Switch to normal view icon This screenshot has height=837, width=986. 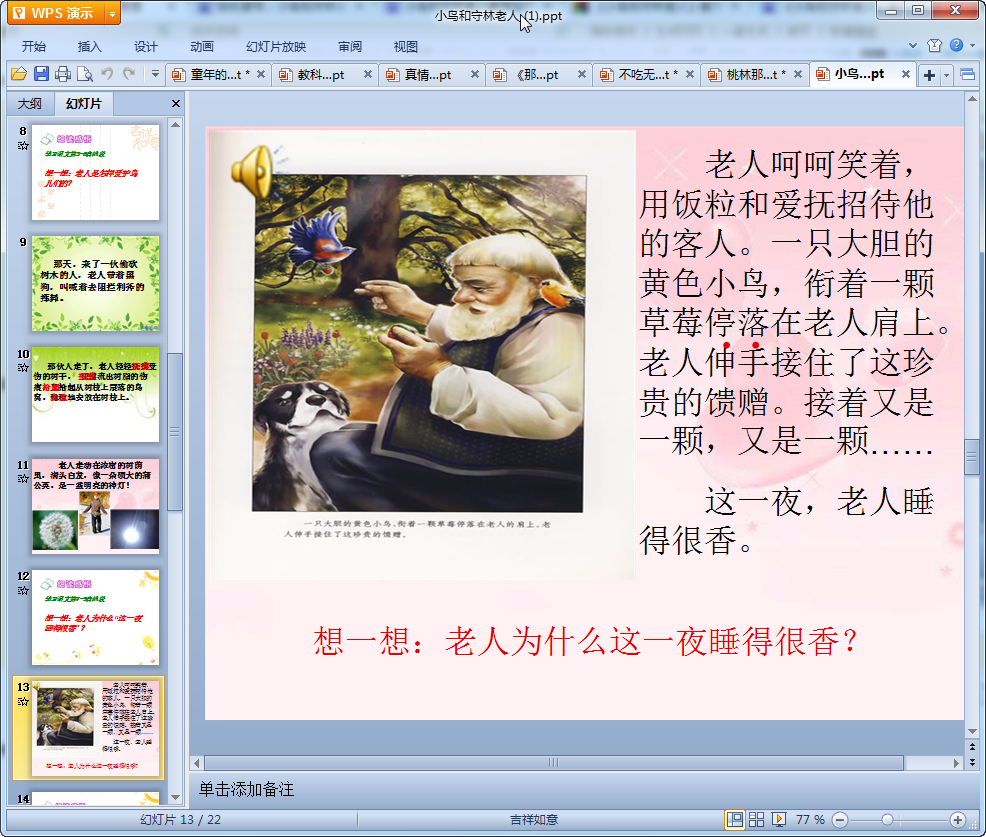734,819
